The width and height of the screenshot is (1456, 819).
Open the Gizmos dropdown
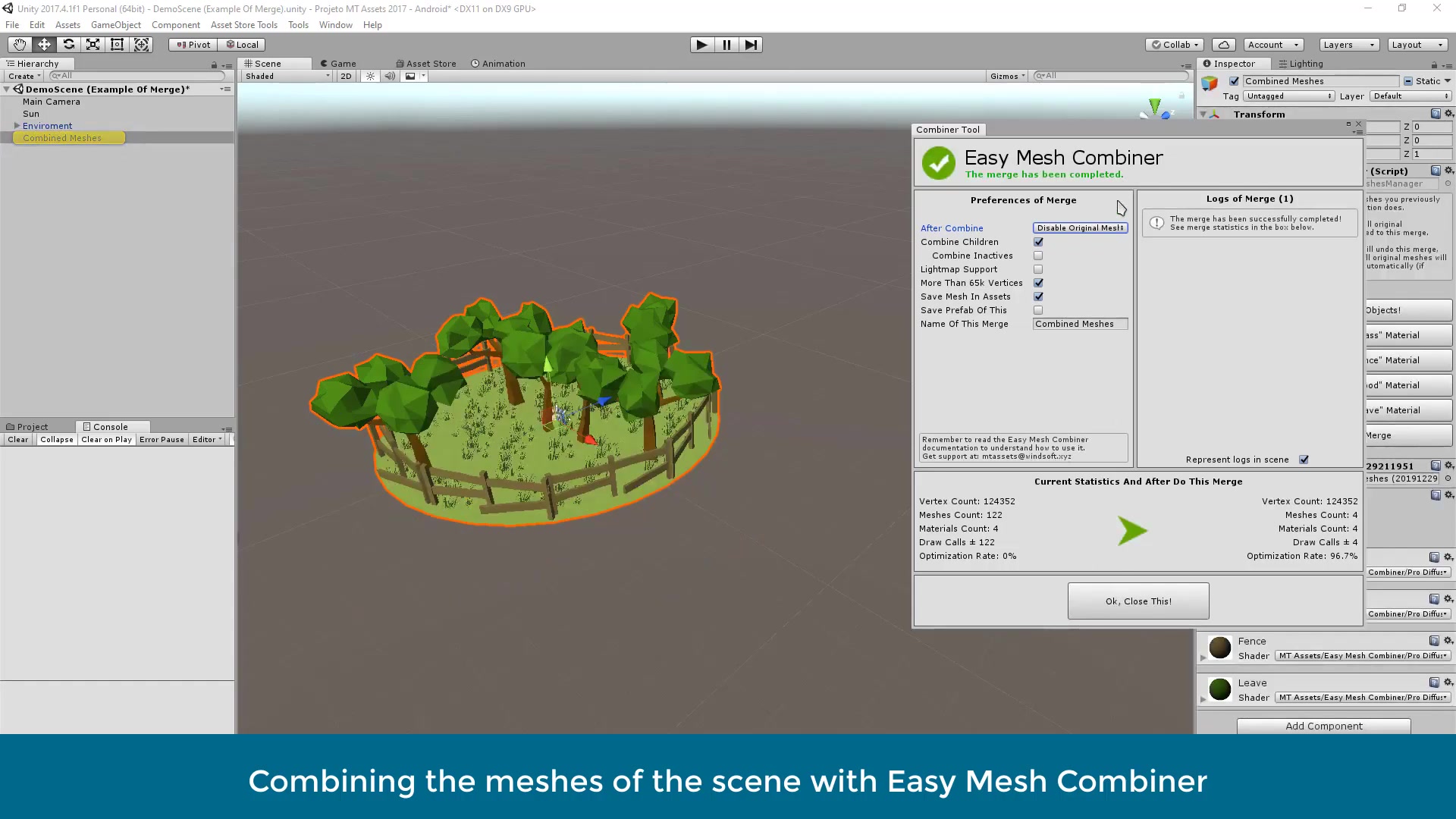(x=1007, y=76)
